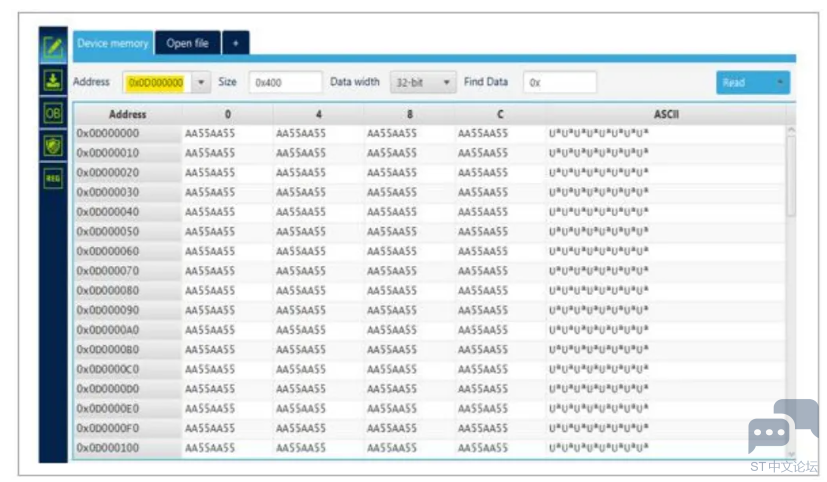Click the ASCII column header
827x482 pixels.
pos(666,115)
